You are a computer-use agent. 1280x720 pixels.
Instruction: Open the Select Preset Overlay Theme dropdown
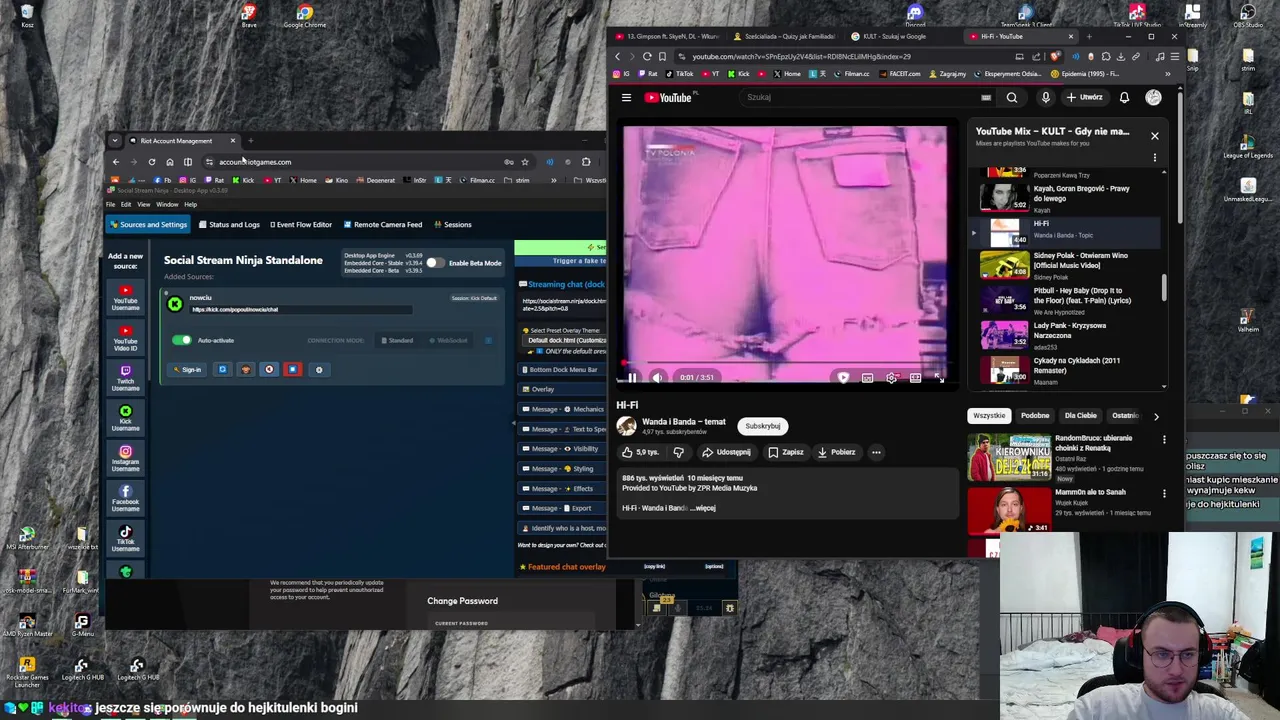pos(566,341)
